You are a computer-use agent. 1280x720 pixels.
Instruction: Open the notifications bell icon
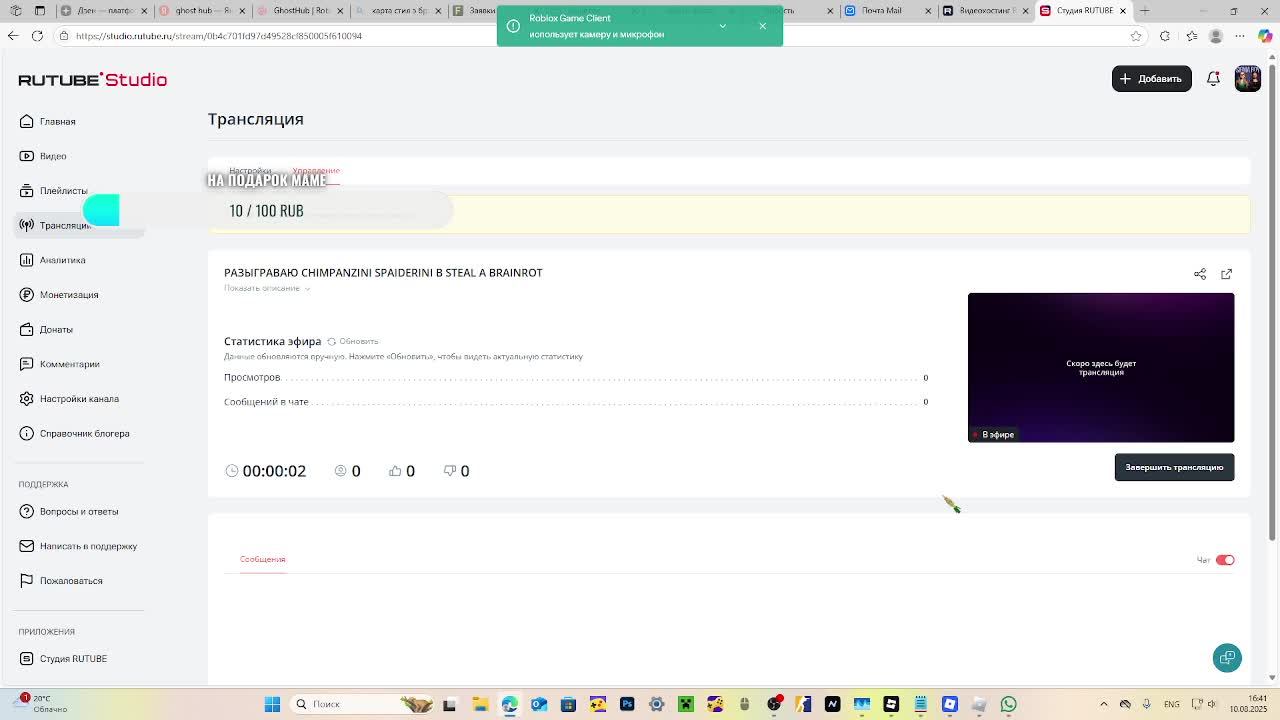pyautogui.click(x=1213, y=78)
